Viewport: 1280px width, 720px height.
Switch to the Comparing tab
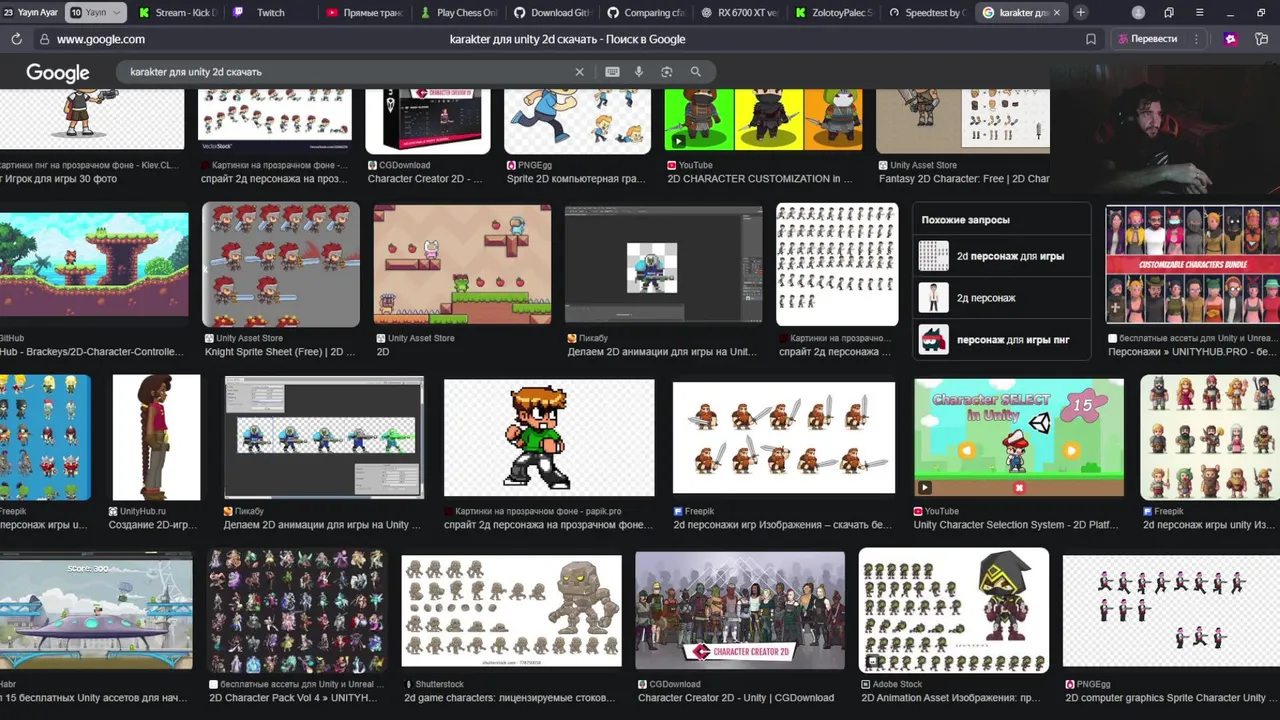[x=645, y=12]
